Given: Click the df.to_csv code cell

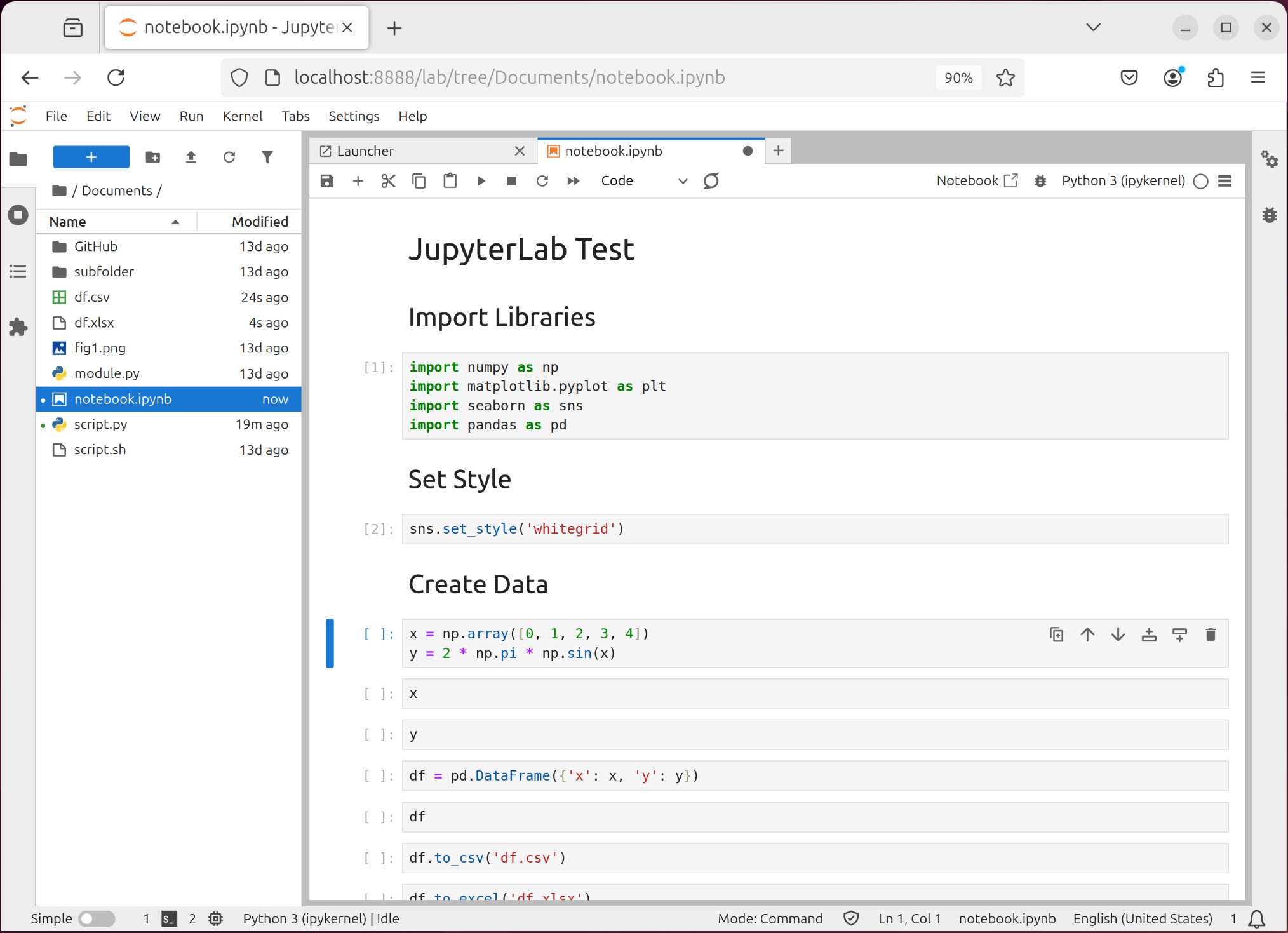Looking at the screenshot, I should click(x=815, y=858).
